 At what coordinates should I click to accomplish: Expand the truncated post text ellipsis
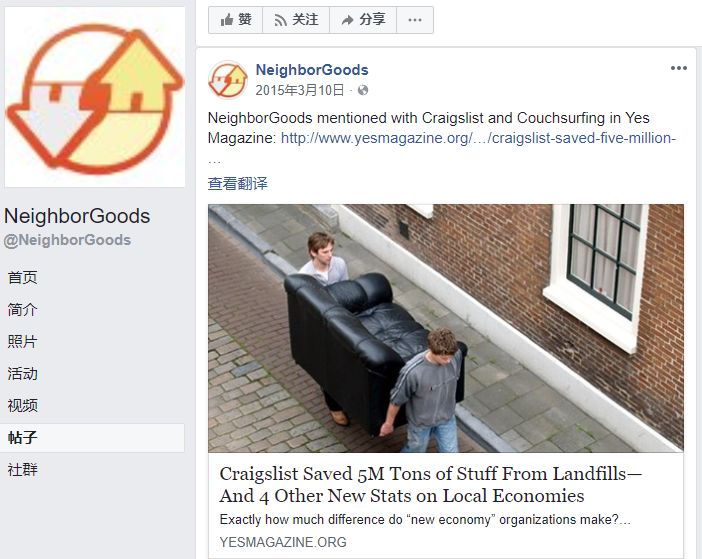214,161
